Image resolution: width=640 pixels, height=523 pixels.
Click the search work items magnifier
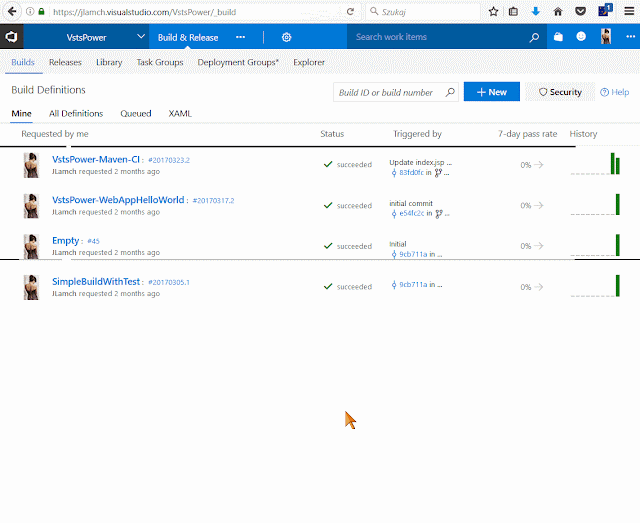point(534,37)
